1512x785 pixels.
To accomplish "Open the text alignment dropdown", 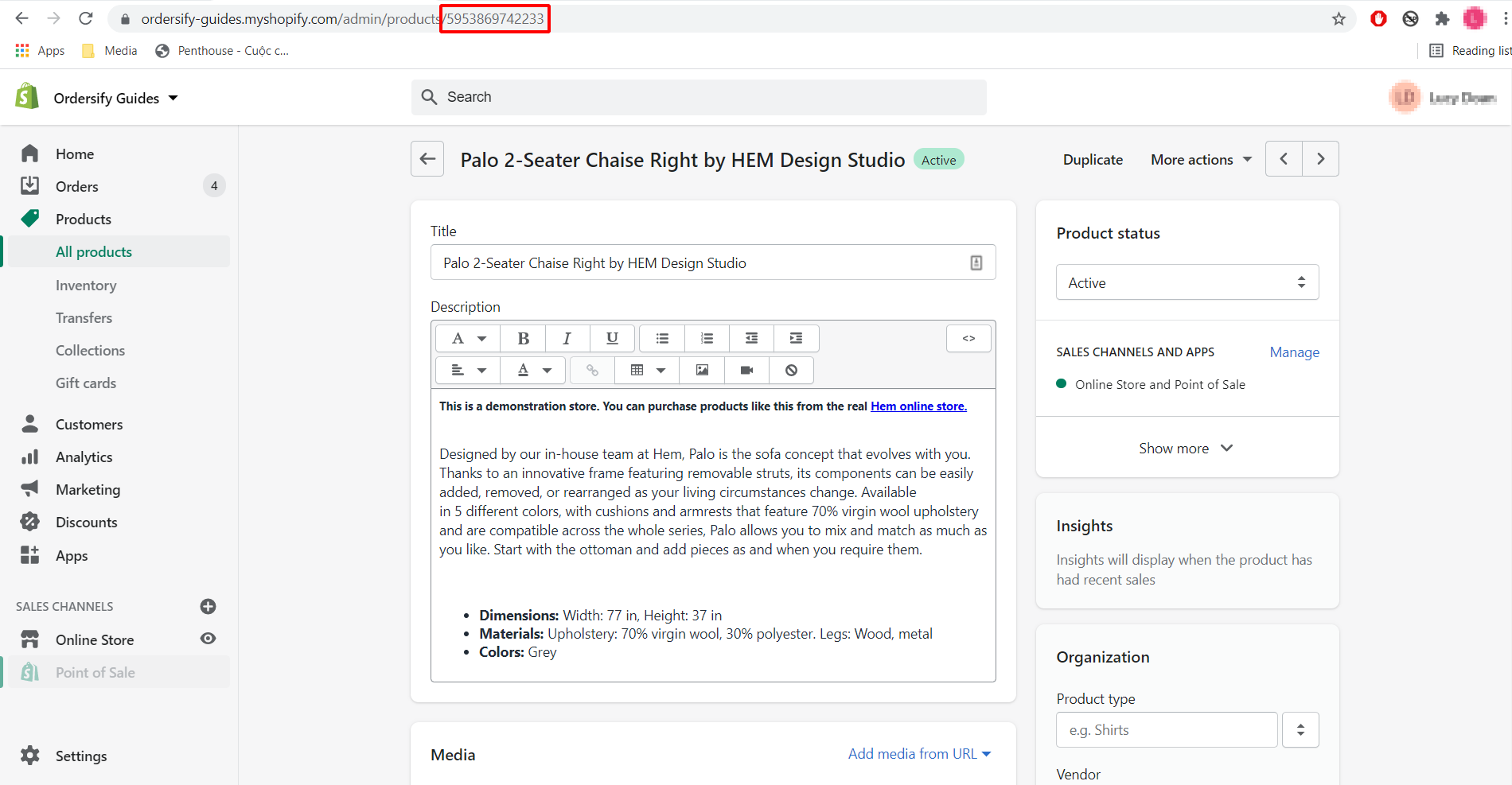I will (468, 370).
